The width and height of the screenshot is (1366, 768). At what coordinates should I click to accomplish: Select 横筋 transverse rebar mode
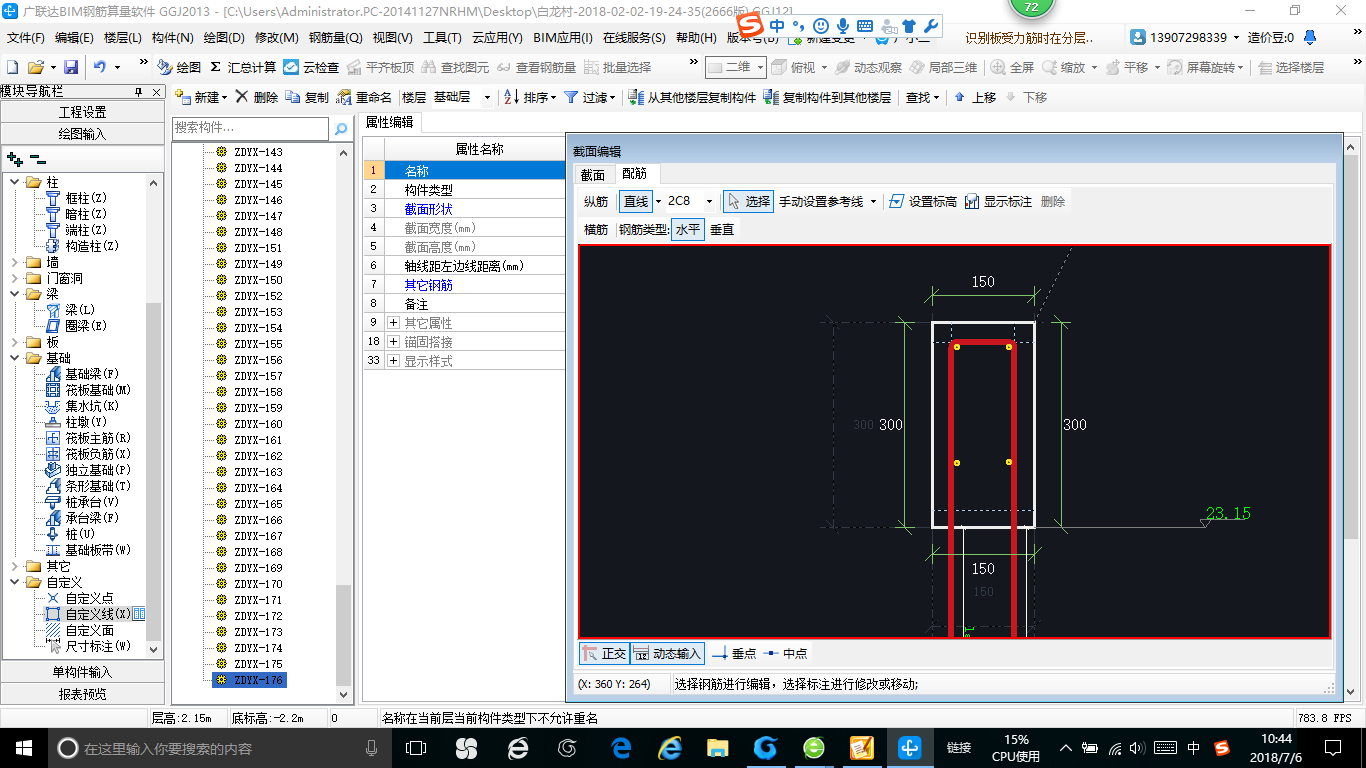(x=596, y=229)
